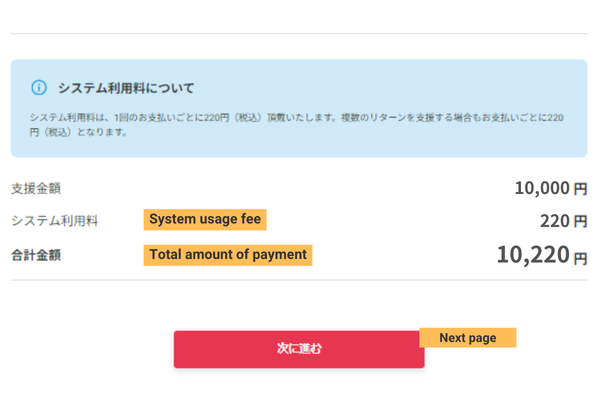The height and width of the screenshot is (414, 600).
Task: Click the 220 system fee value
Action: (x=553, y=221)
